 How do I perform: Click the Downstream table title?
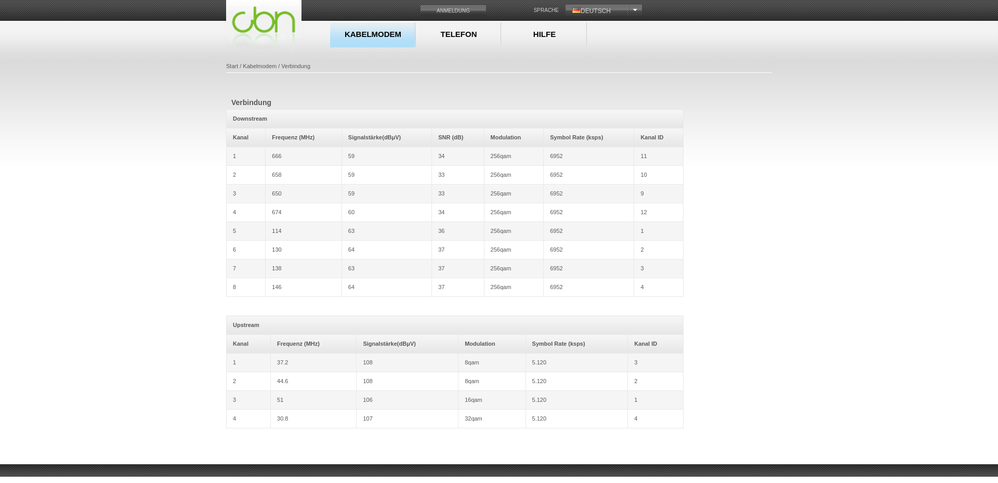point(250,119)
